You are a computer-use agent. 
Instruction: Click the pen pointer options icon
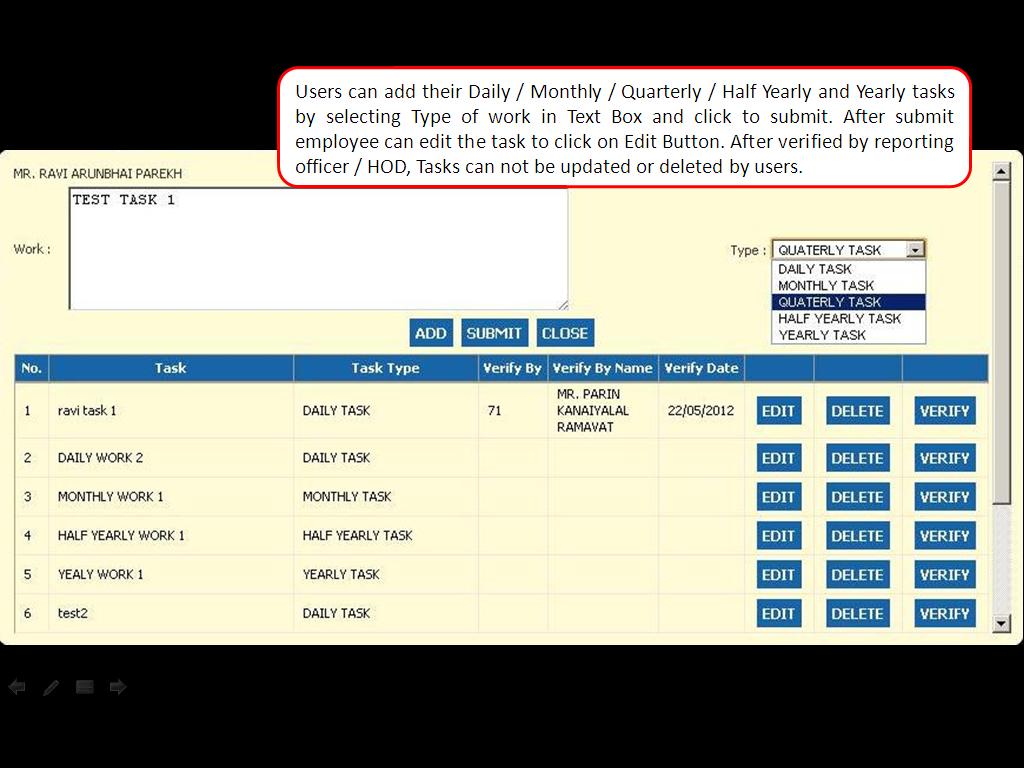click(x=51, y=687)
